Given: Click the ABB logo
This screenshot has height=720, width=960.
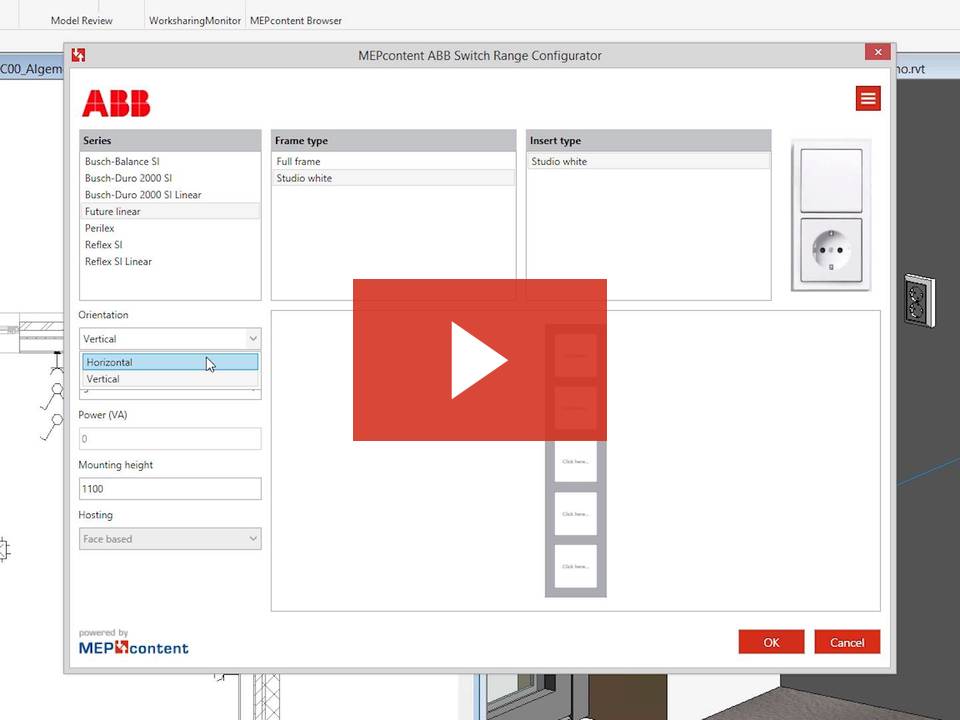Looking at the screenshot, I should tap(116, 103).
